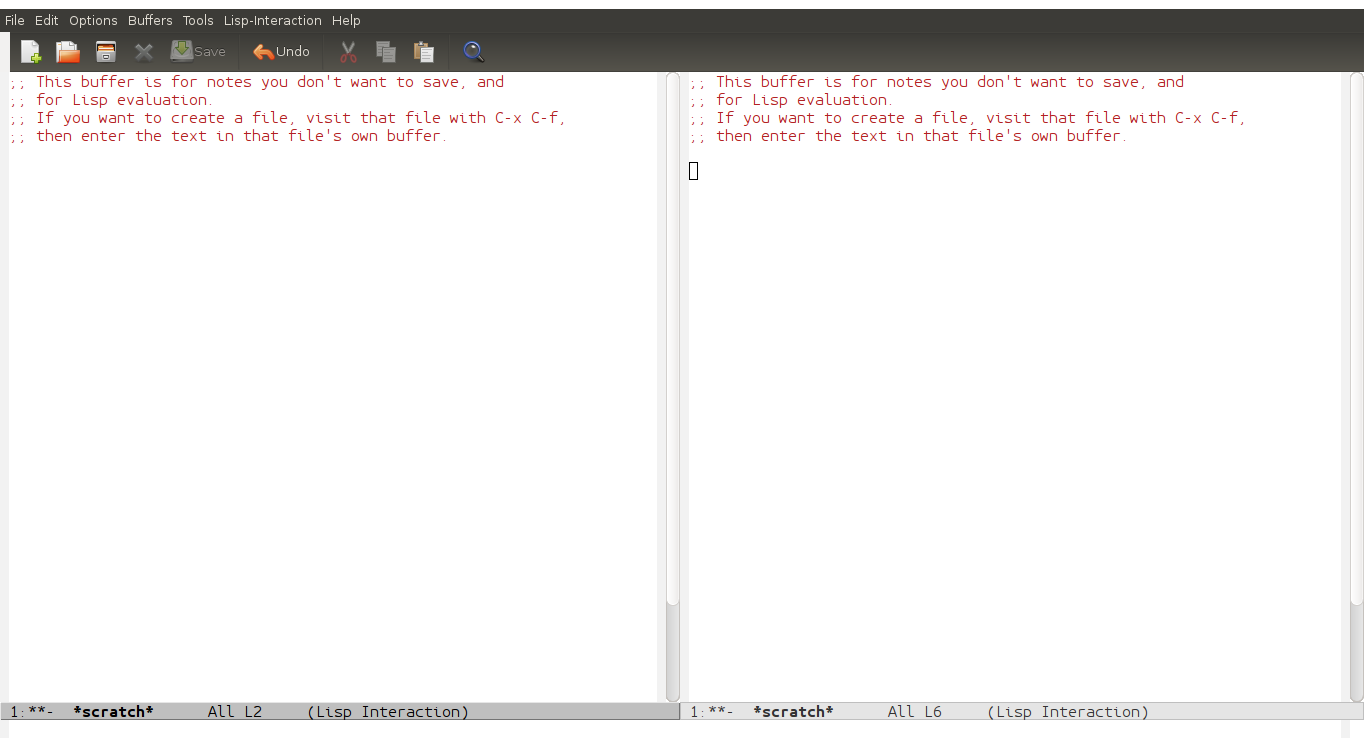Screen dimensions: 1364x747
Task: Open the Lisp-Interaction menu
Action: tap(273, 20)
